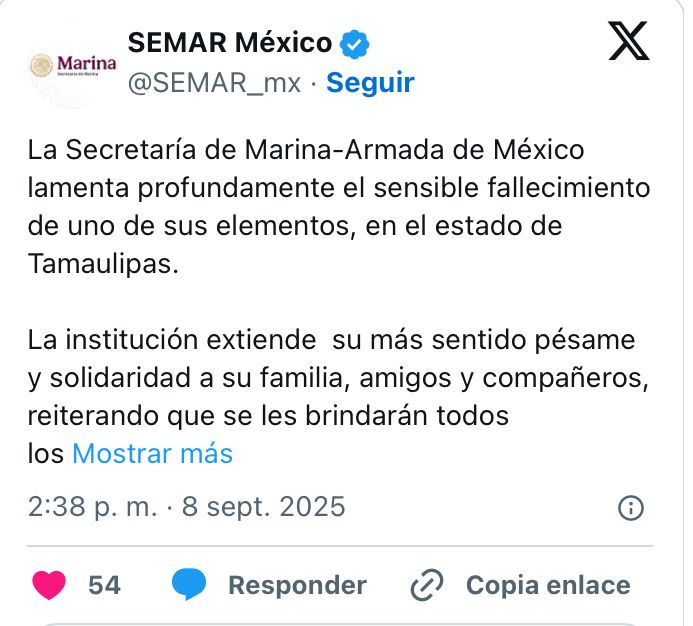This screenshot has height=626, width=693.
Task: Click the Marina profile avatar logo
Action: 72,64
